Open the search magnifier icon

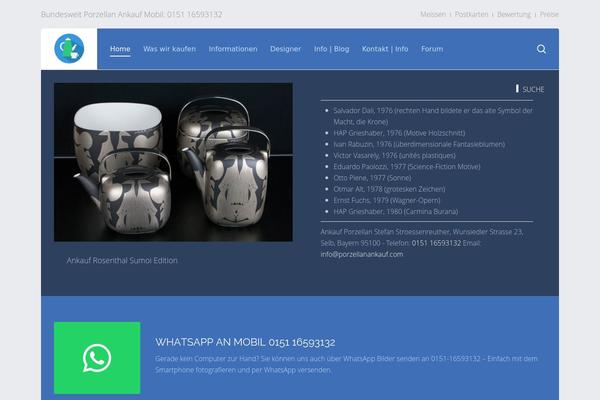click(x=541, y=49)
